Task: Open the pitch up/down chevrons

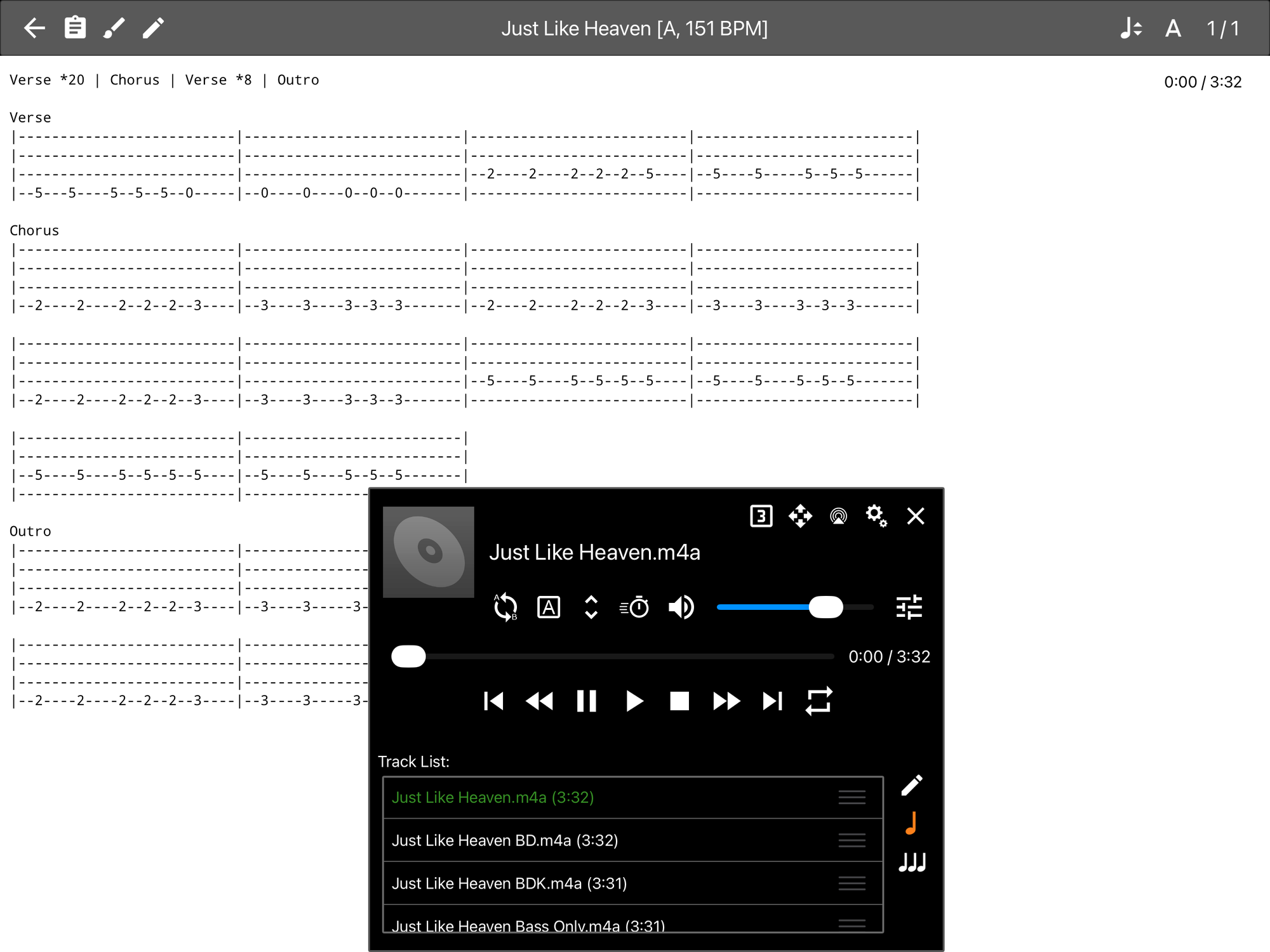Action: point(591,607)
